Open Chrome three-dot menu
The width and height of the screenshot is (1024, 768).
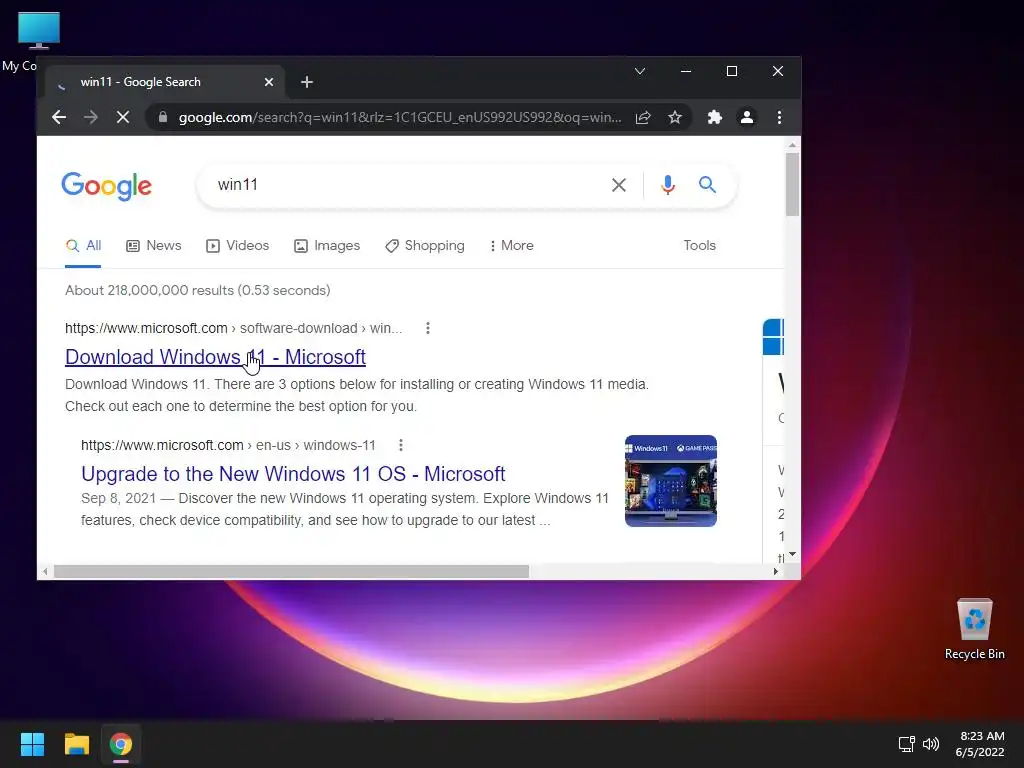[779, 118]
